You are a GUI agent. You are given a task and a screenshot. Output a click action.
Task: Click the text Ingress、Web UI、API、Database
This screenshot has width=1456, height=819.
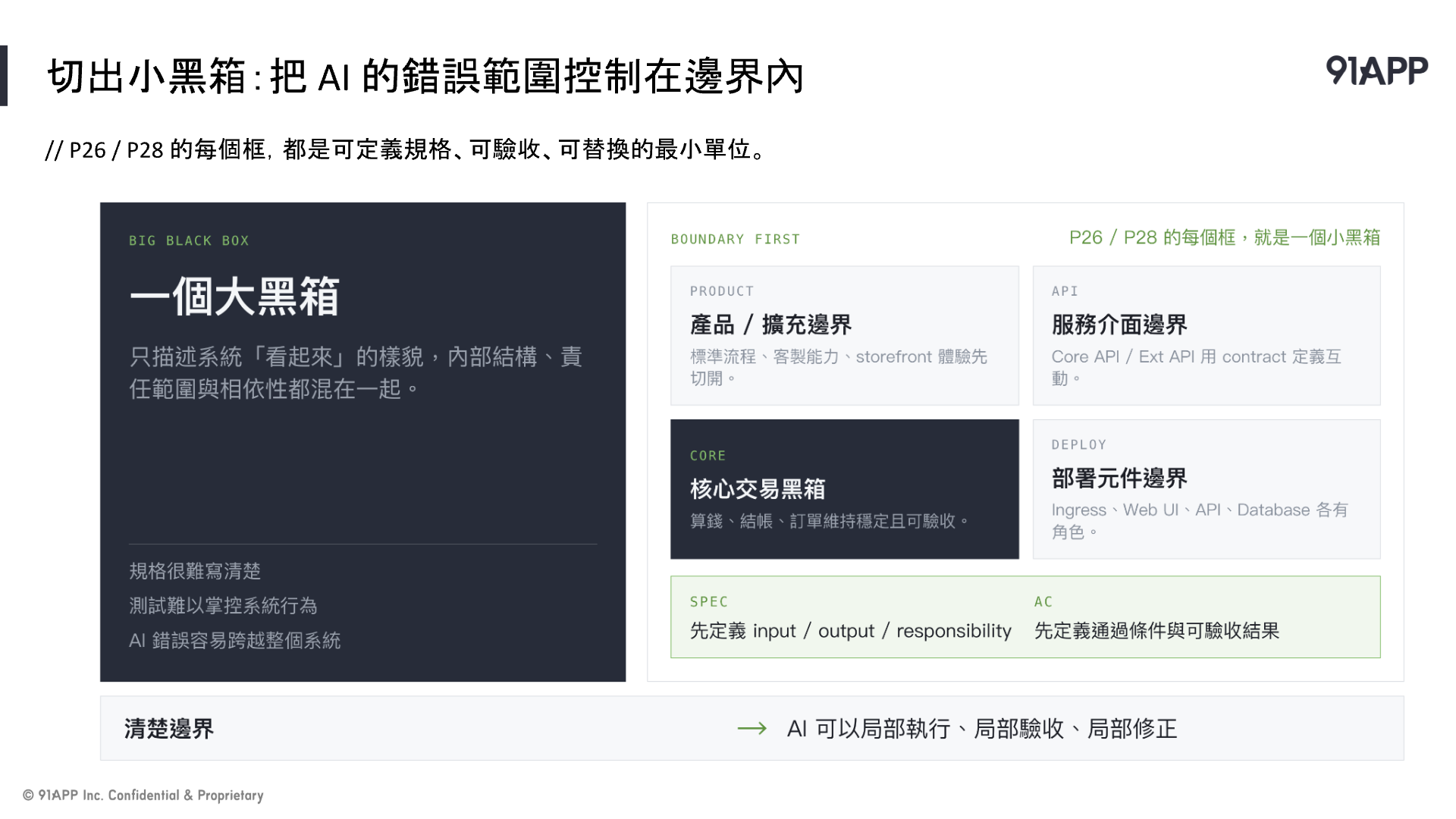tap(1200, 520)
